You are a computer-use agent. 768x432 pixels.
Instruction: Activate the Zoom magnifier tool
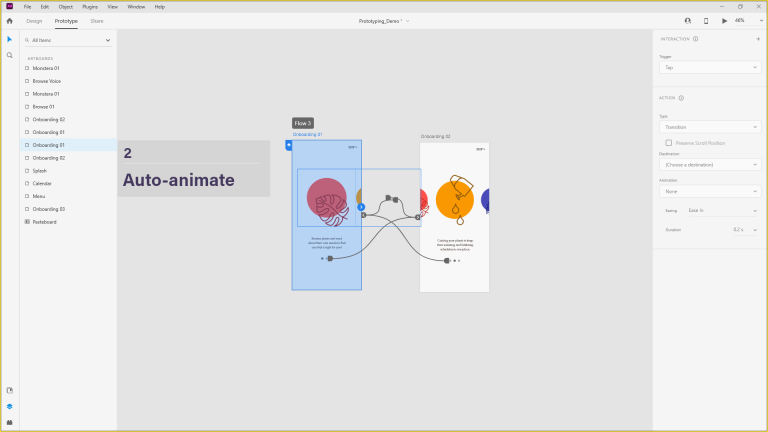tap(10, 55)
